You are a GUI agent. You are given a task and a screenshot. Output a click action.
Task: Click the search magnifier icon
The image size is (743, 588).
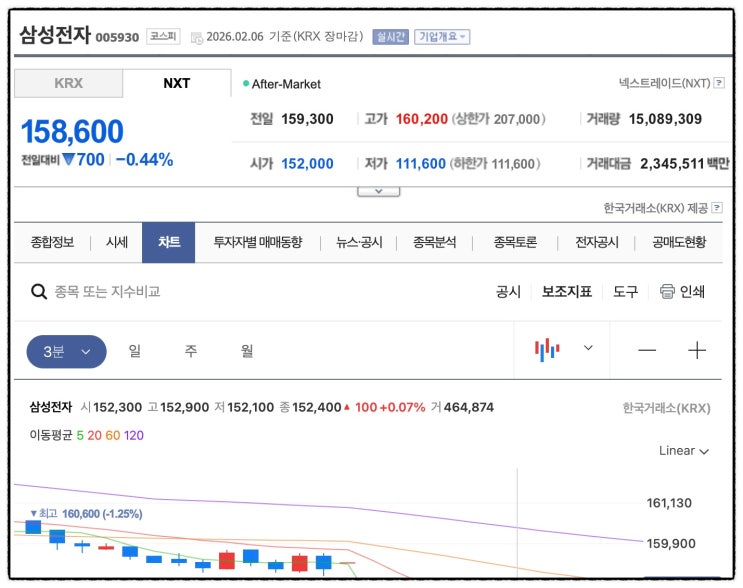click(x=38, y=291)
